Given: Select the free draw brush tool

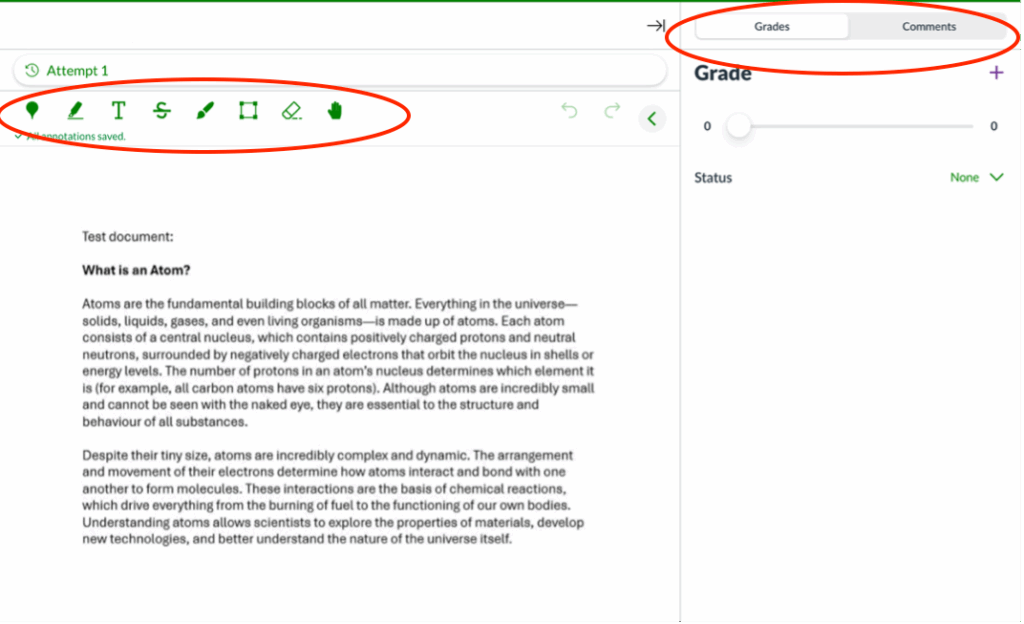Looking at the screenshot, I should point(204,111).
